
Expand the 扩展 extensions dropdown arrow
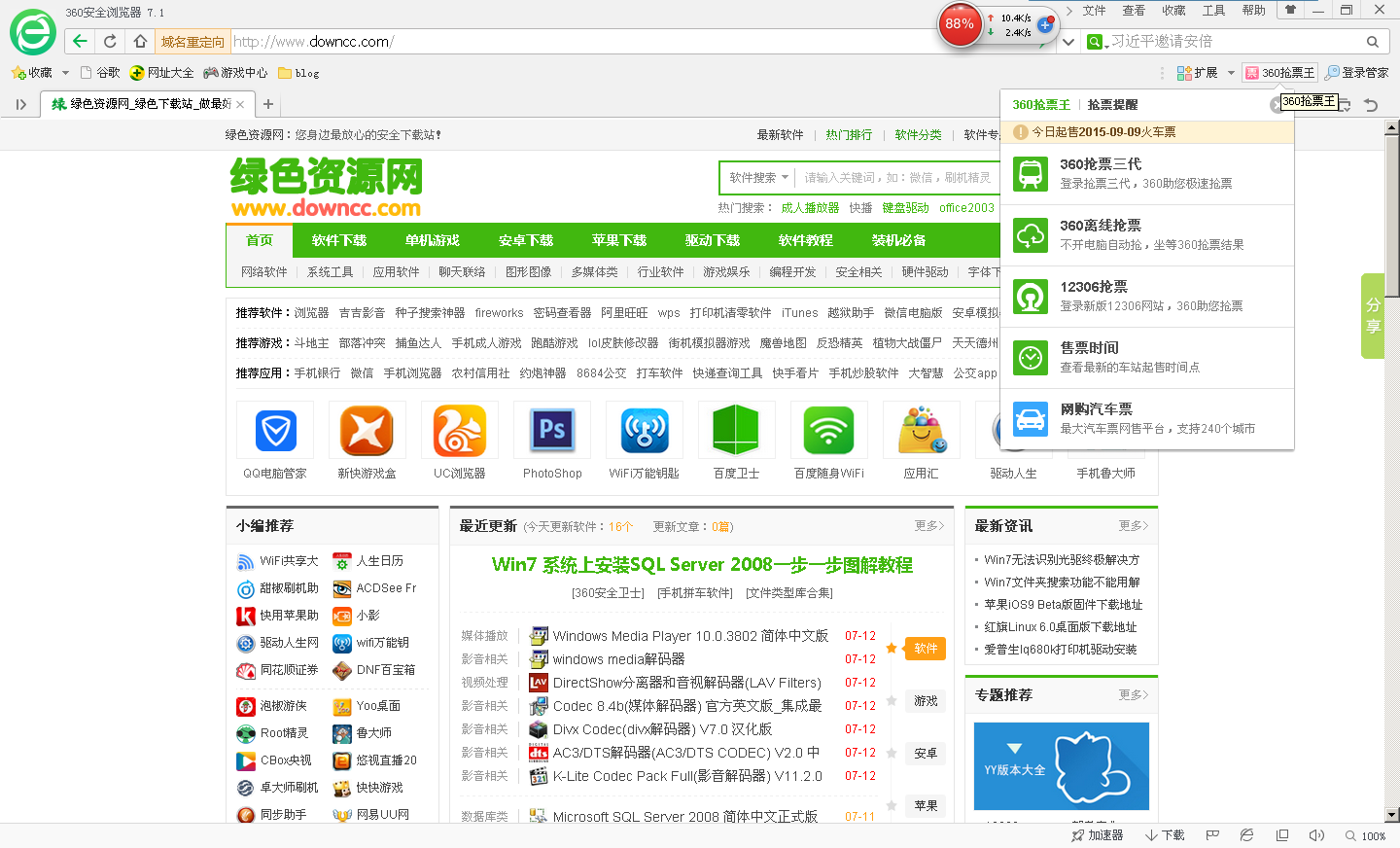(x=1231, y=73)
